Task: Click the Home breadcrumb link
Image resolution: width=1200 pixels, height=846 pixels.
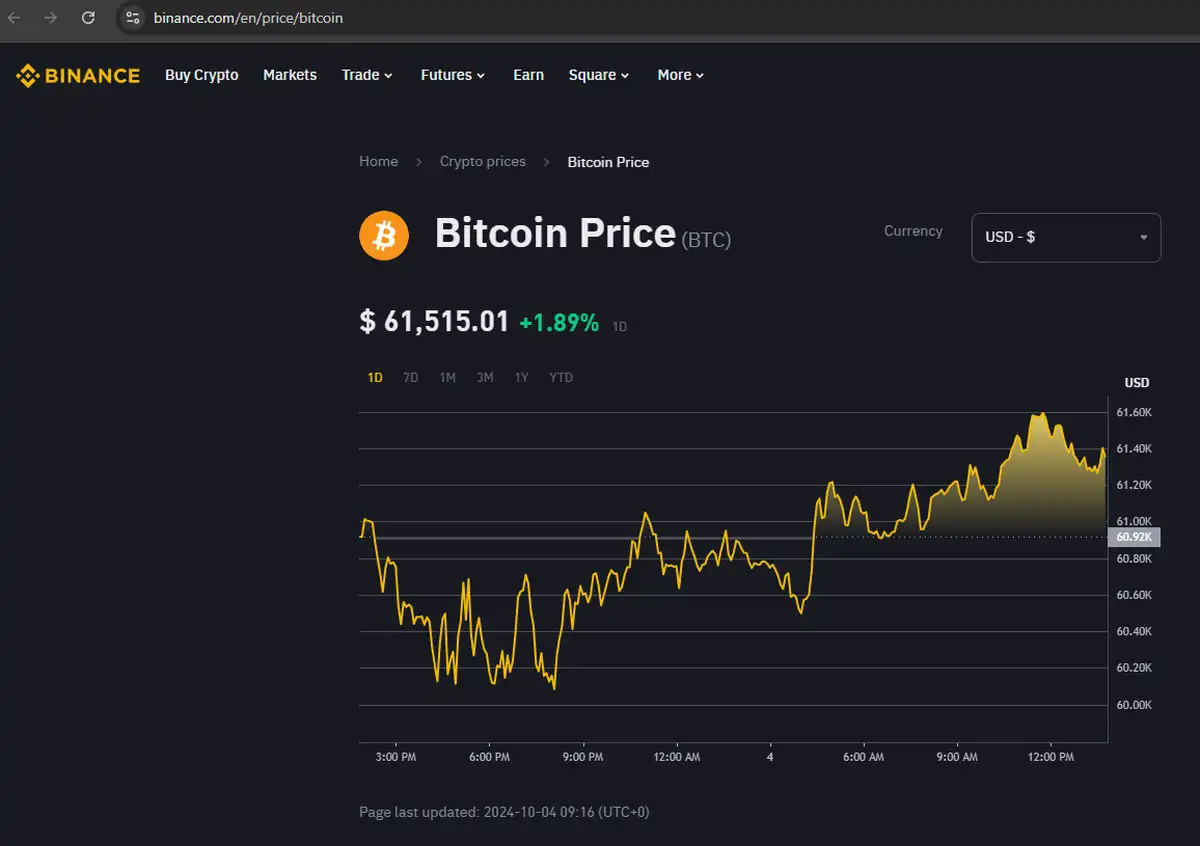Action: point(378,162)
